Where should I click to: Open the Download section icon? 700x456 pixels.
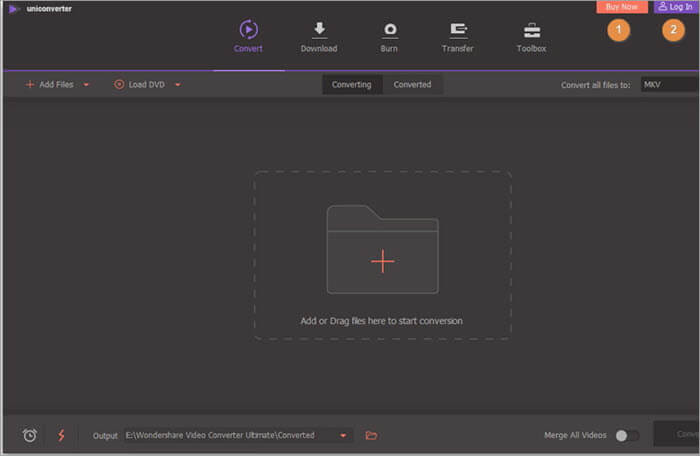point(319,30)
